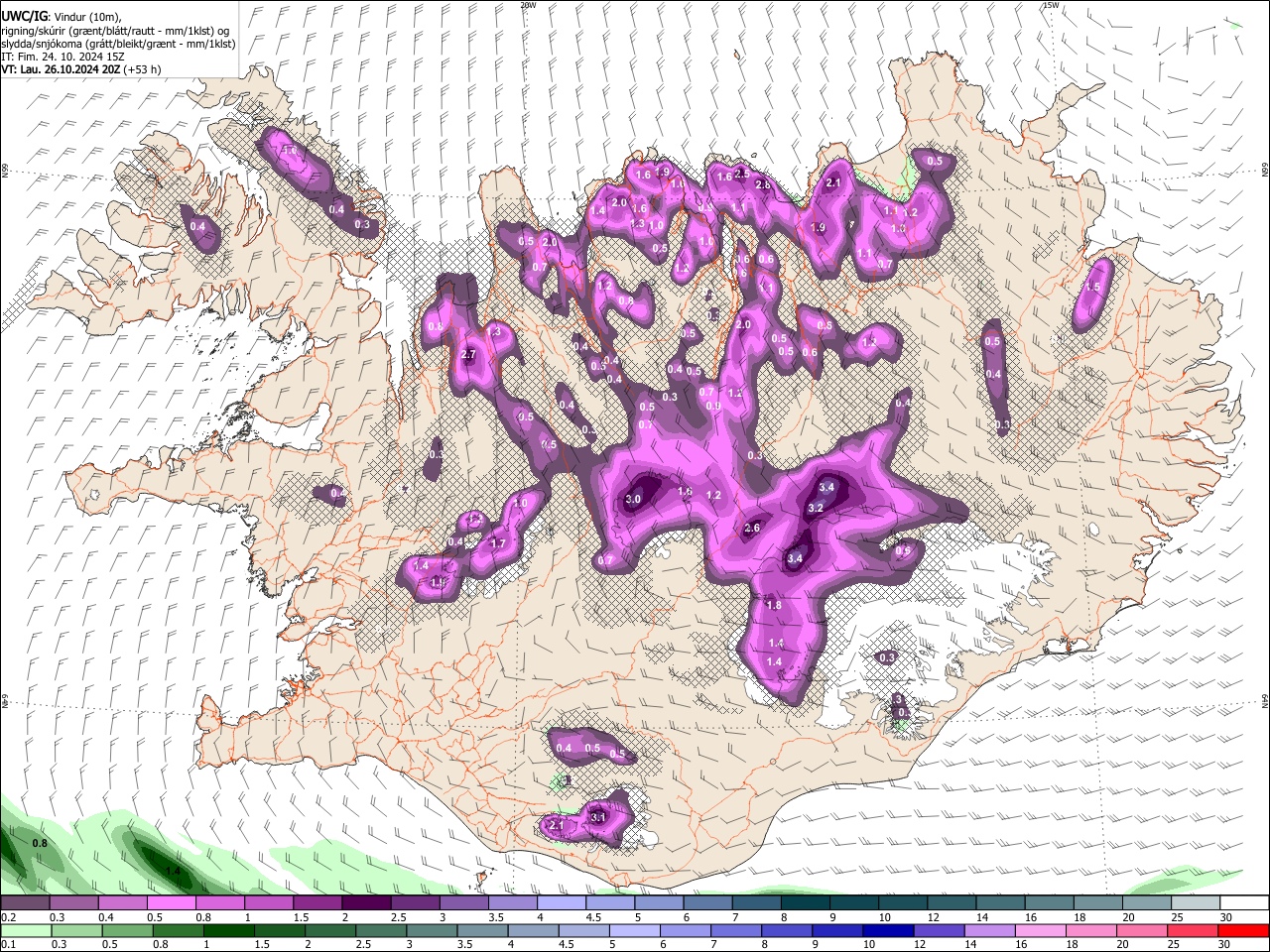Image resolution: width=1270 pixels, height=952 pixels.
Task: Click the snow scale swatch between 9 and 10
Action: (852, 903)
